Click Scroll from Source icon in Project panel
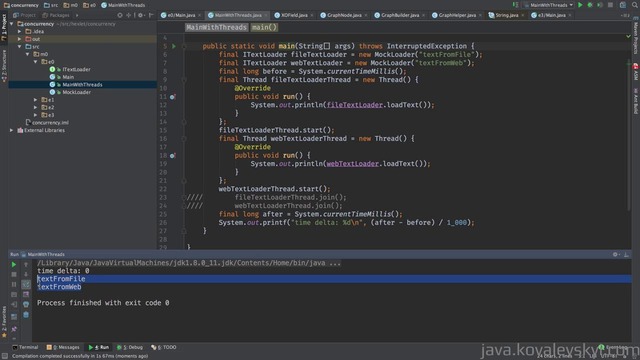Image resolution: width=640 pixels, height=360 pixels. [120, 15]
